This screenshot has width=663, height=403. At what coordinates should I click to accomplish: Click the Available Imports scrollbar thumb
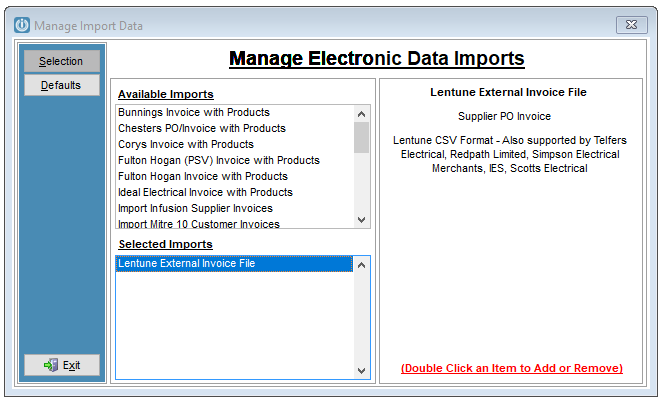coord(362,137)
